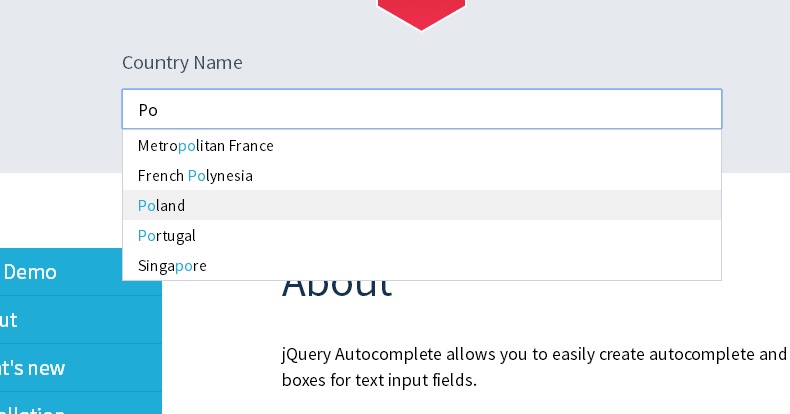Click the word 'France' in first suggestion
The height and width of the screenshot is (414, 790).
click(x=251, y=146)
